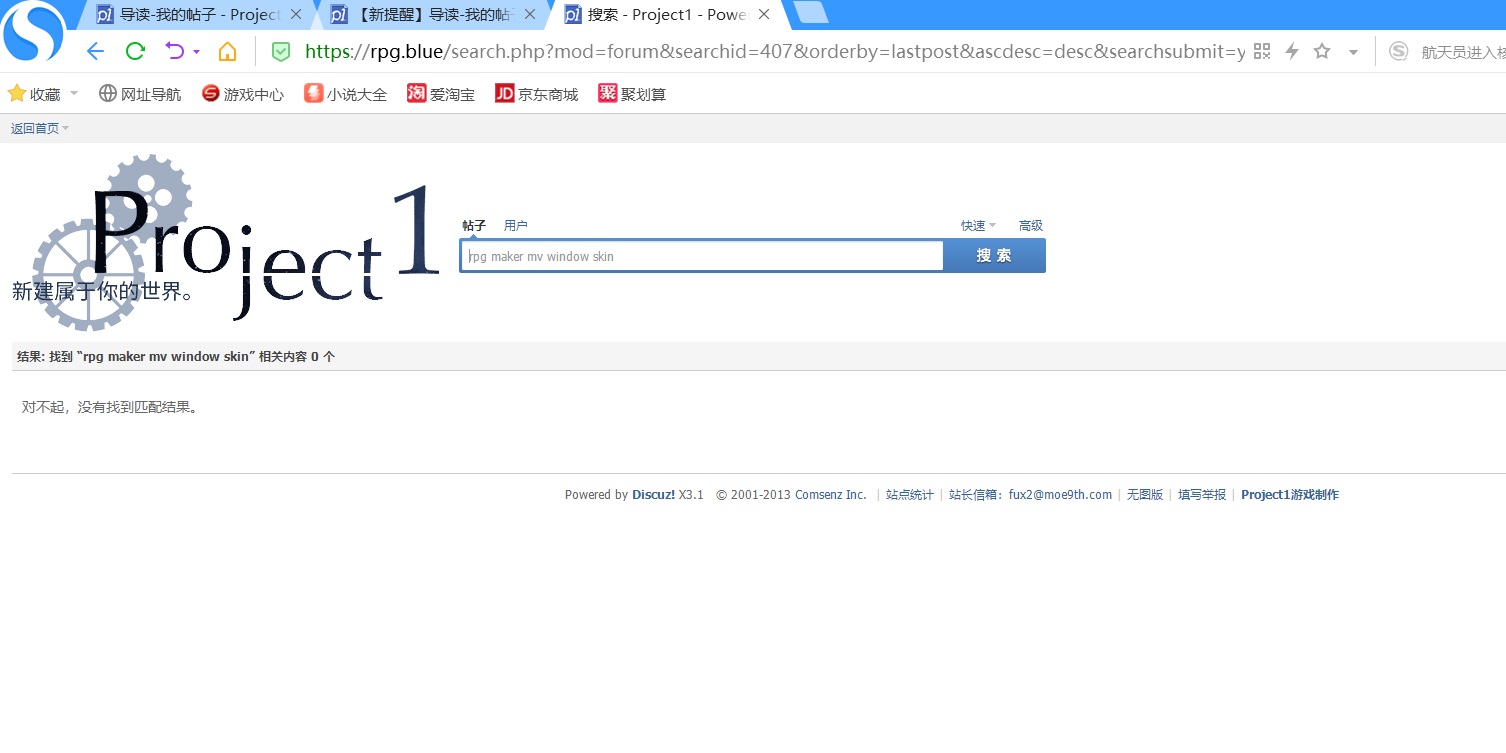Select the 用户 search tab

[516, 226]
